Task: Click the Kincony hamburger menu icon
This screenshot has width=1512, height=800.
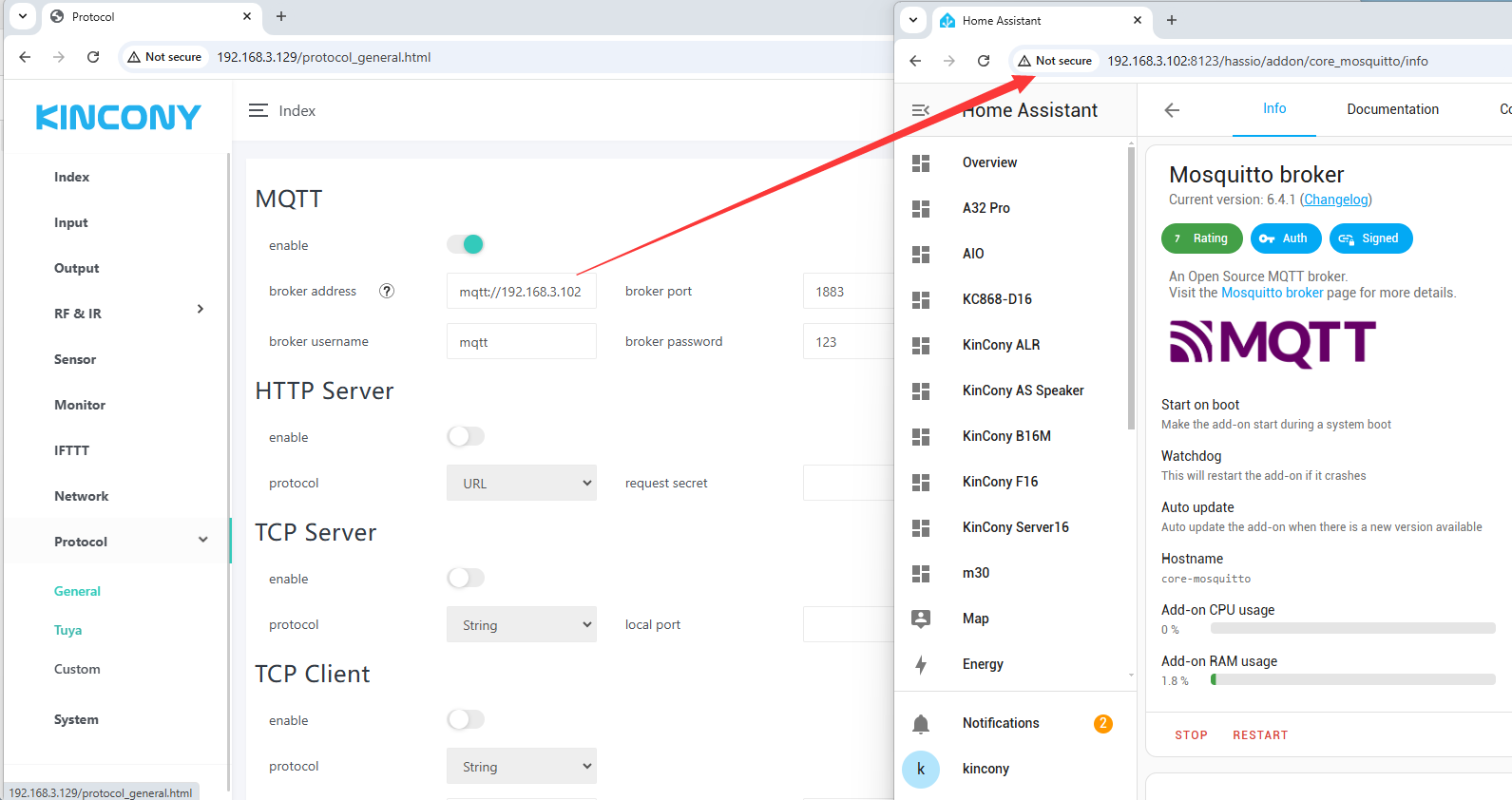Action: [x=258, y=111]
